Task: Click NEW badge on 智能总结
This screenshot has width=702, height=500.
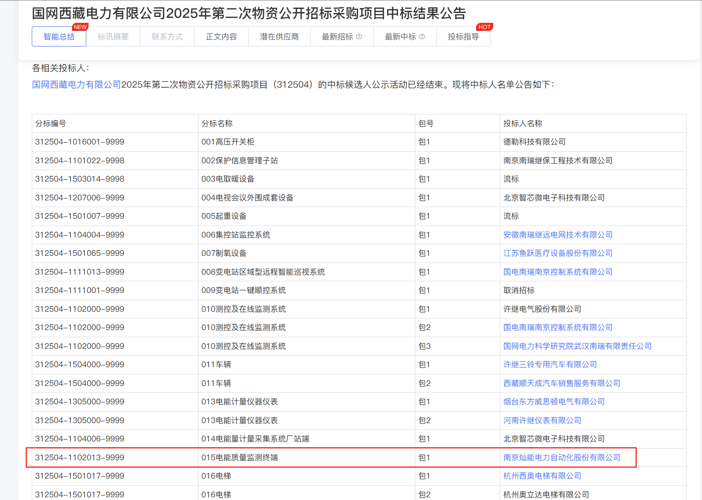Action: [80, 27]
